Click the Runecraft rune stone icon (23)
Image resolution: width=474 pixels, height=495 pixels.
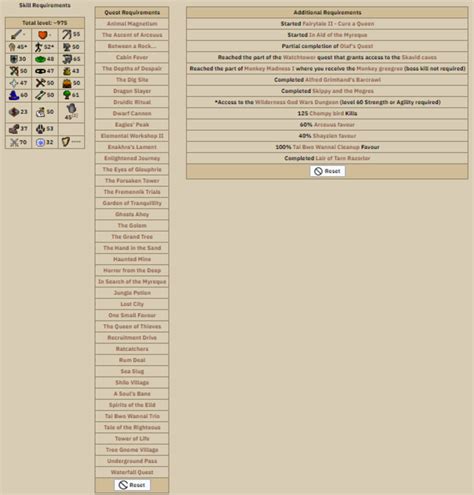[x=14, y=112]
